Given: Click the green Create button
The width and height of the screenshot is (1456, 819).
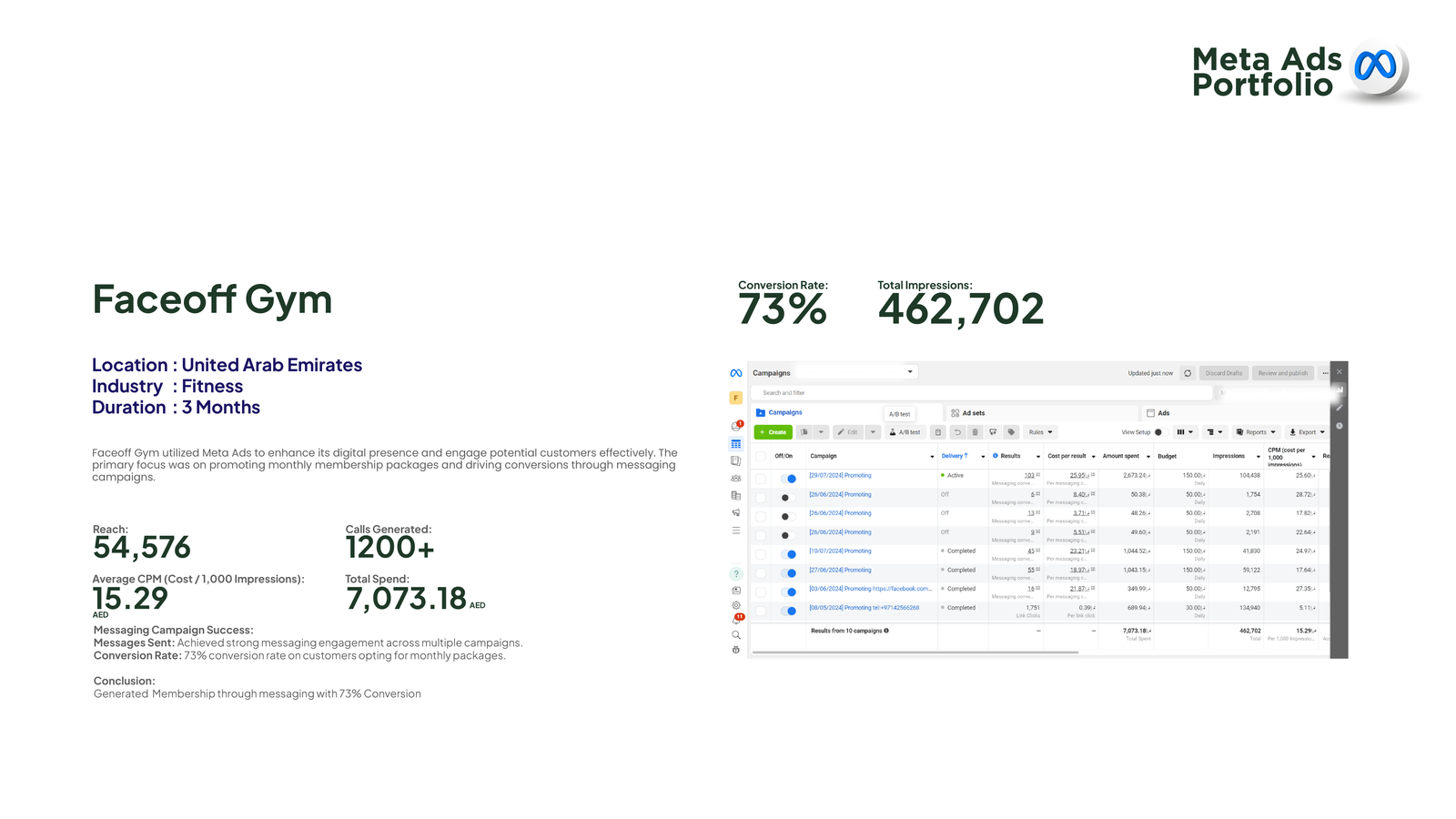Looking at the screenshot, I should click(773, 432).
